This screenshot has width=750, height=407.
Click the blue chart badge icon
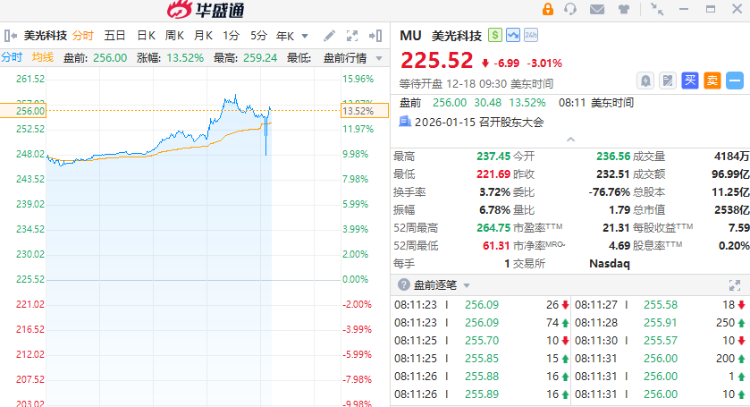513,35
